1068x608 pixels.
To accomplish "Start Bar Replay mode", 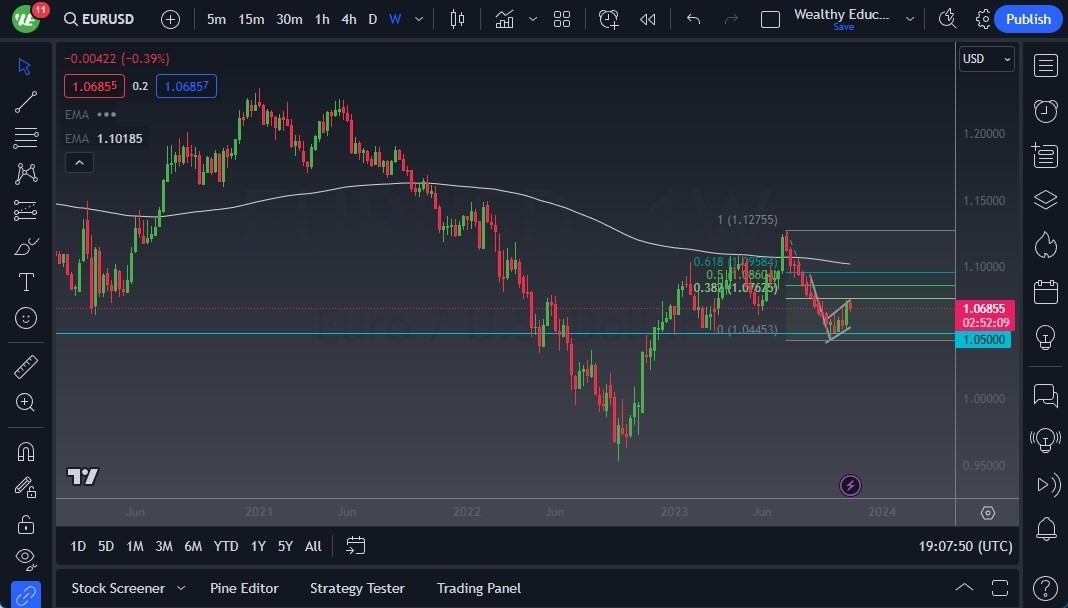I will [647, 18].
